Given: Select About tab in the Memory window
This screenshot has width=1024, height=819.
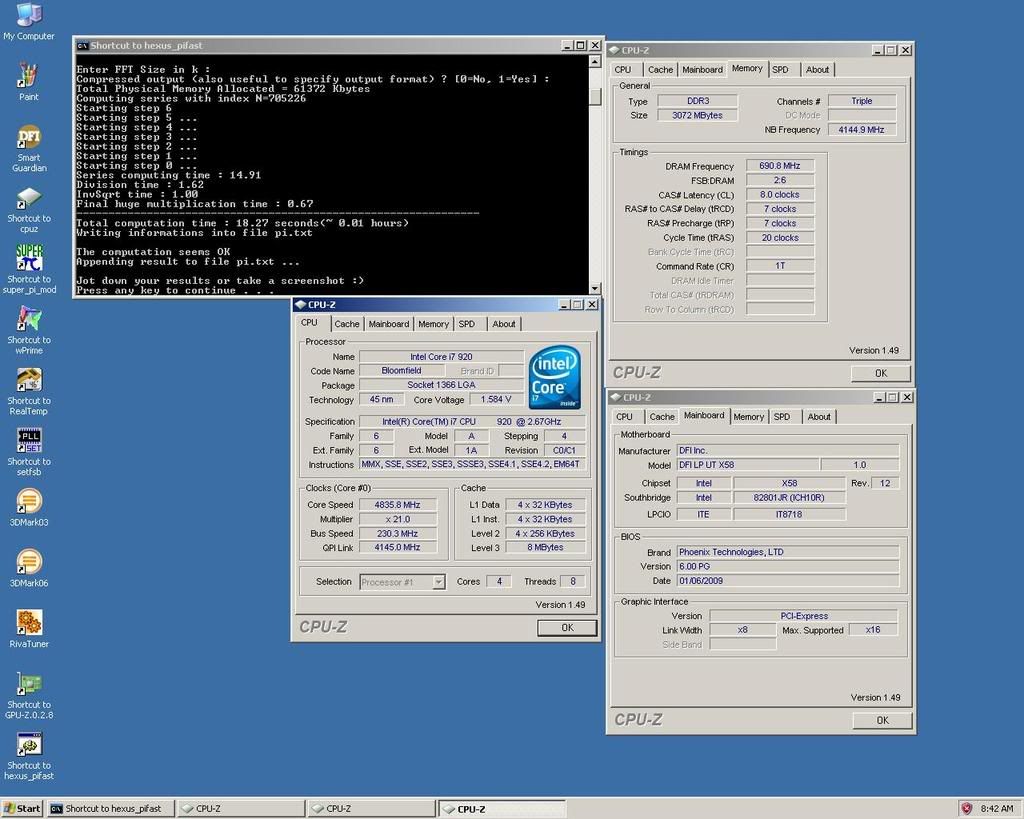Looking at the screenshot, I should click(817, 70).
